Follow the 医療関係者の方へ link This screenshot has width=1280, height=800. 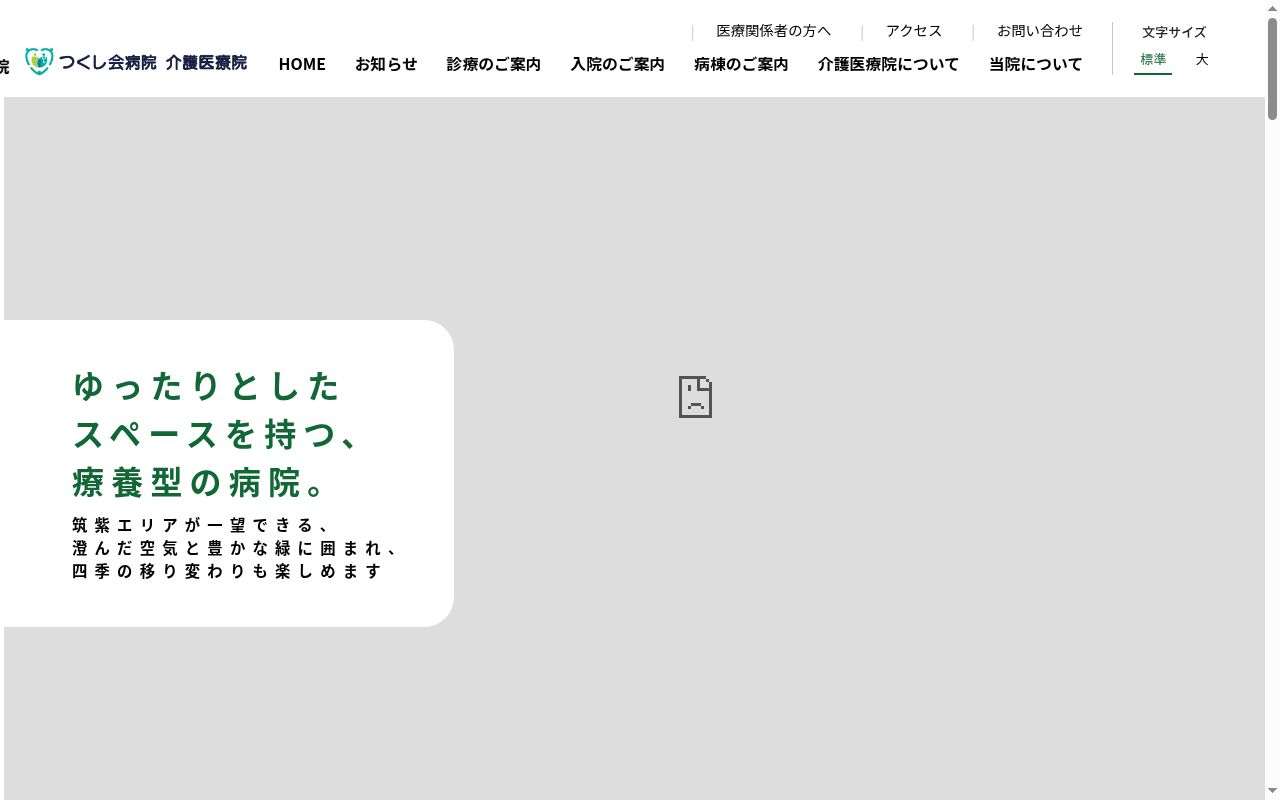tap(774, 31)
